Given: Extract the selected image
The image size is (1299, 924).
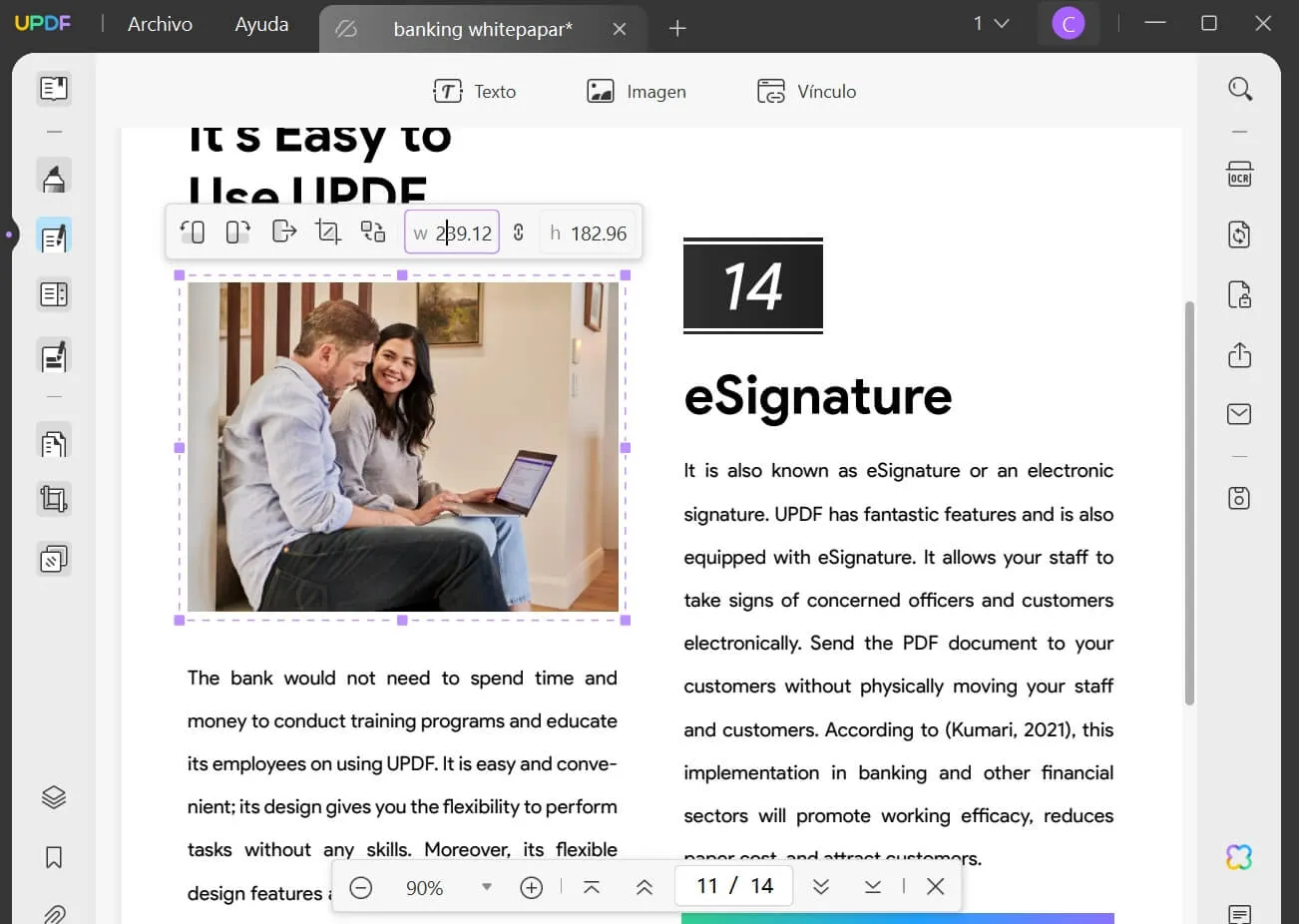Looking at the screenshot, I should [x=284, y=232].
